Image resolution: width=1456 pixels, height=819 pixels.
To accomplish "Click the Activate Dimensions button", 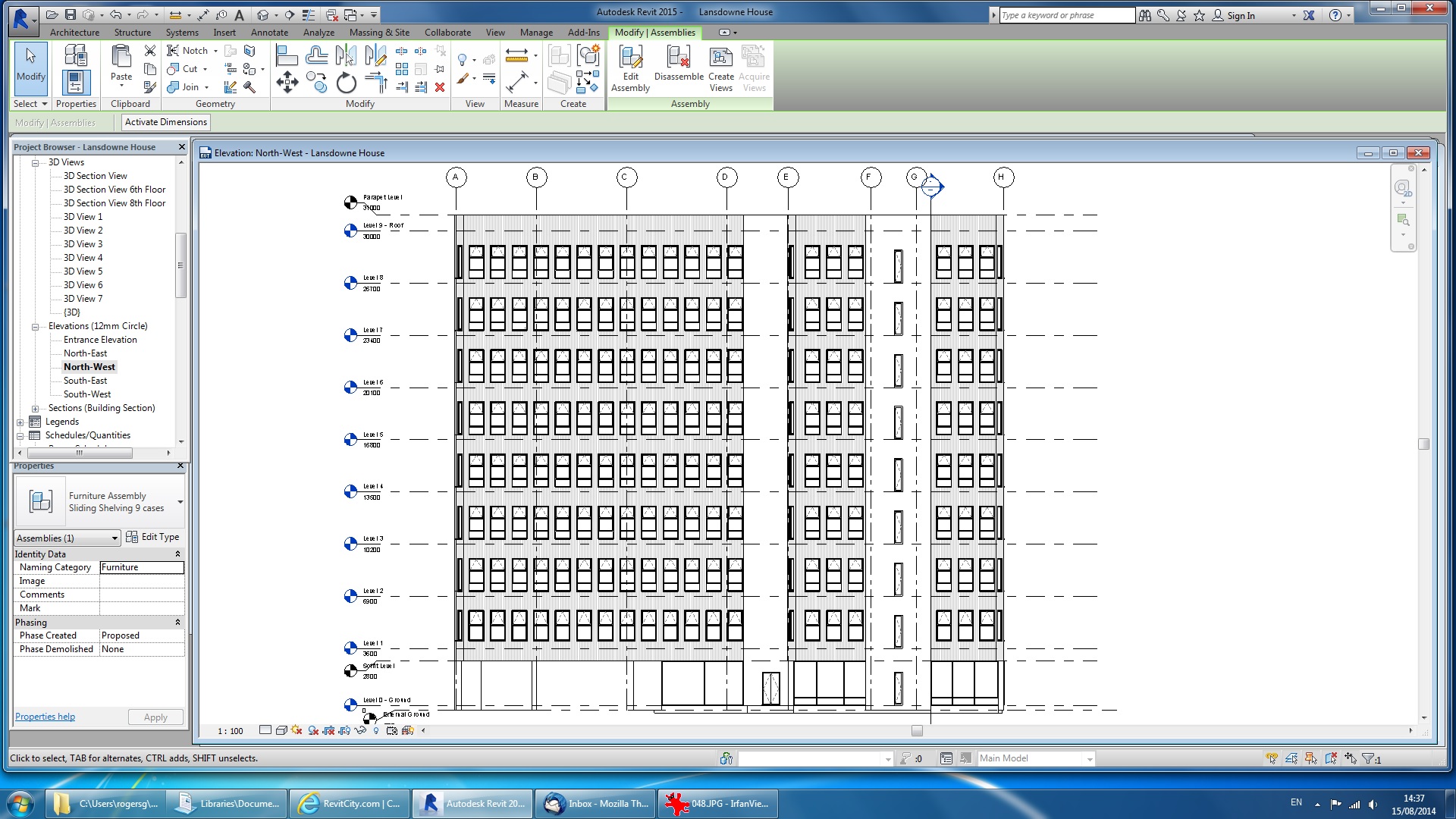I will click(x=165, y=122).
